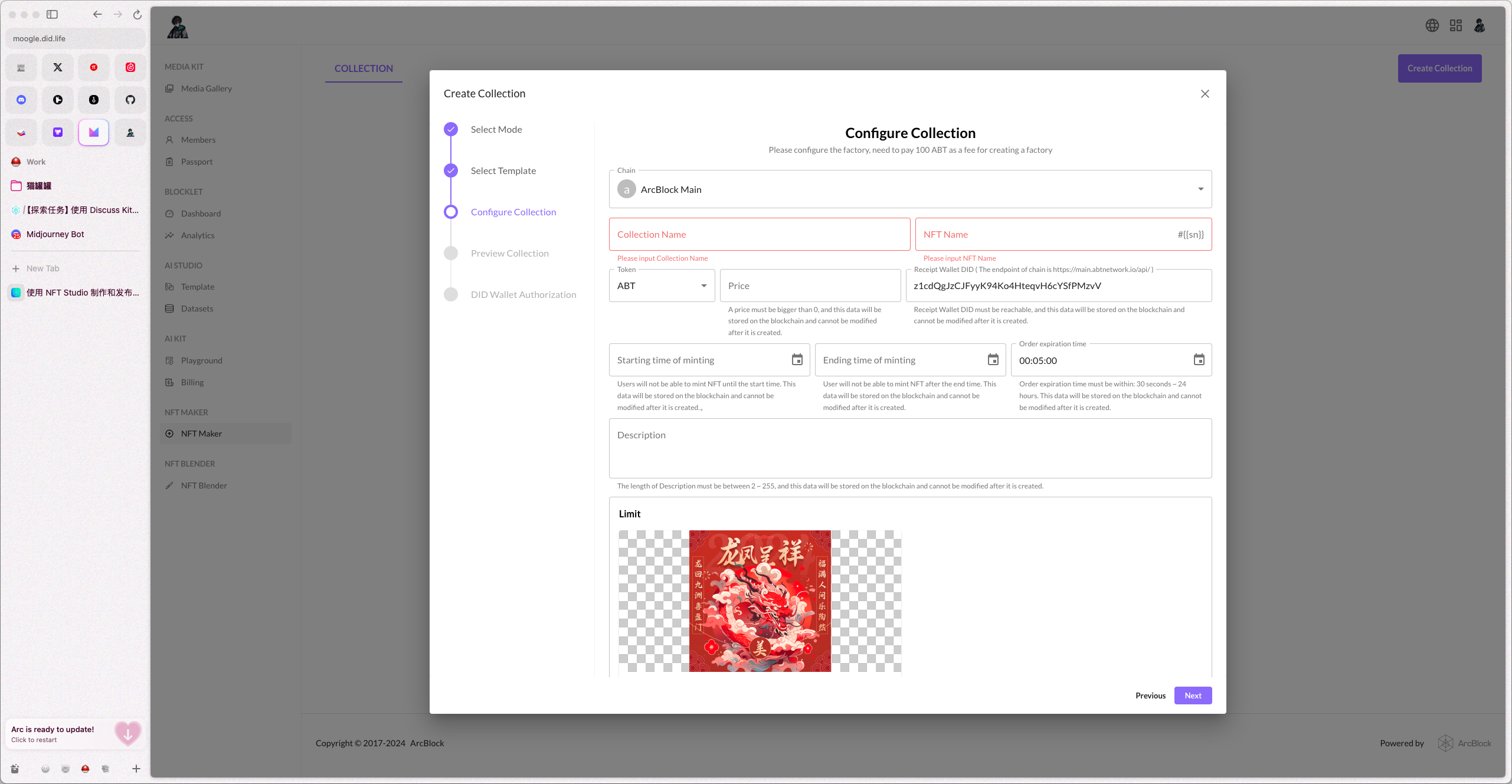Close the Create Collection dialog
This screenshot has height=784, width=1512.
pyautogui.click(x=1205, y=94)
